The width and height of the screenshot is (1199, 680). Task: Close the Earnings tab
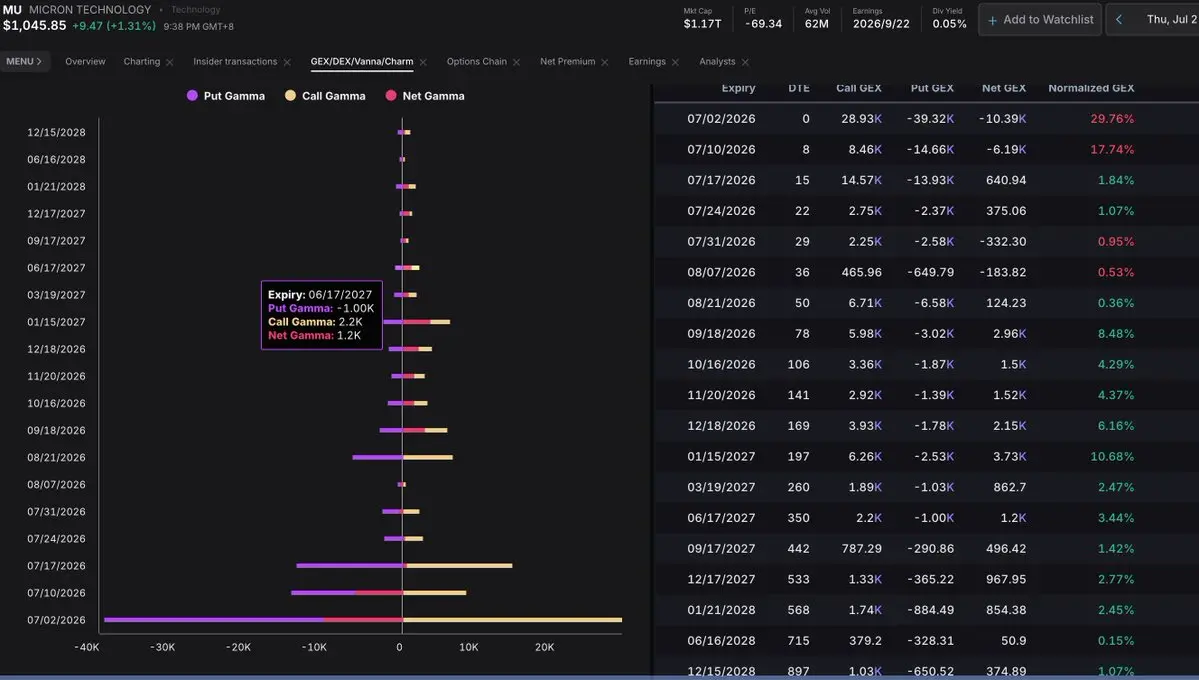[675, 62]
